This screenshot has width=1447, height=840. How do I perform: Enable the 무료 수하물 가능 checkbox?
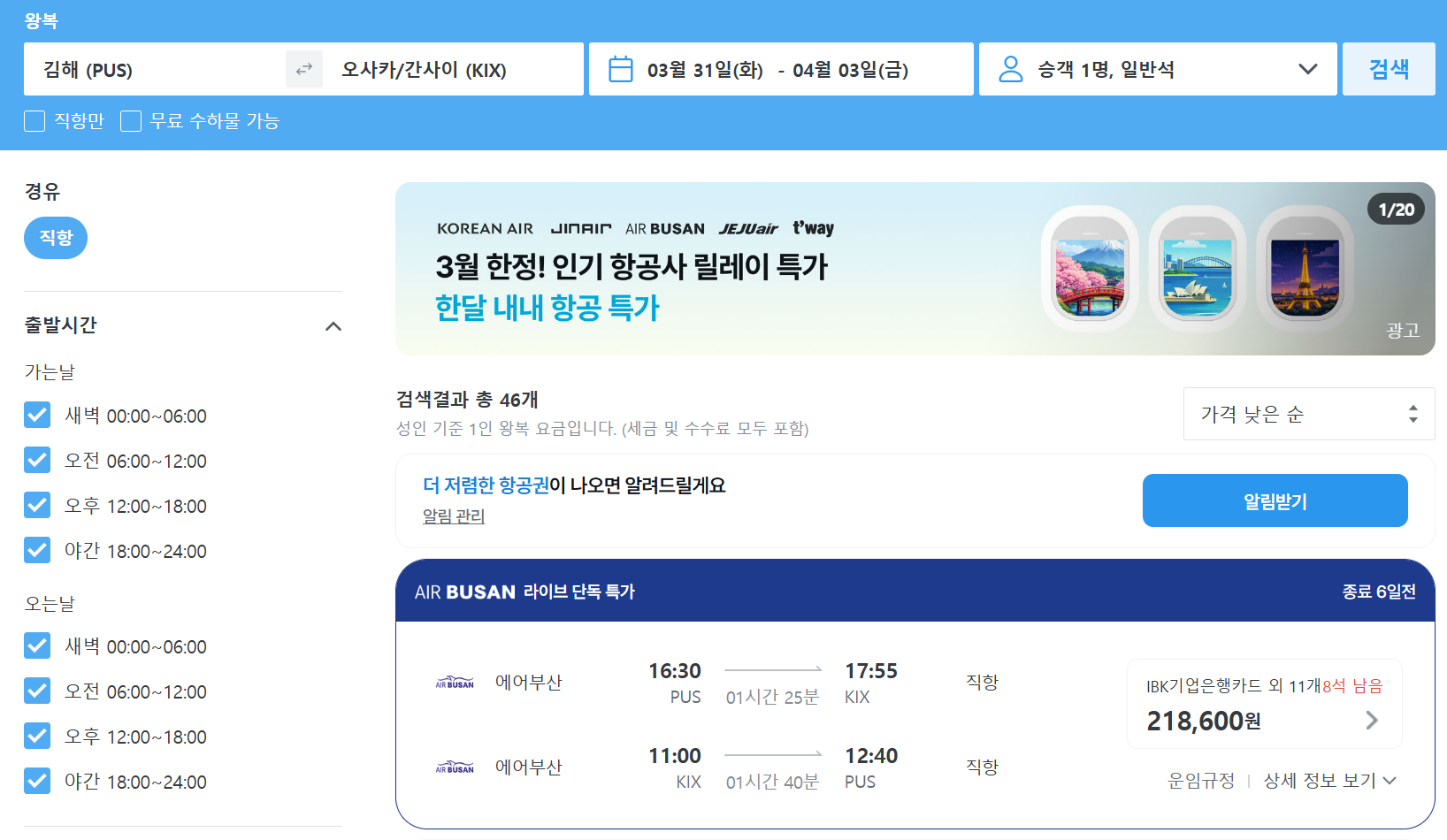[131, 120]
